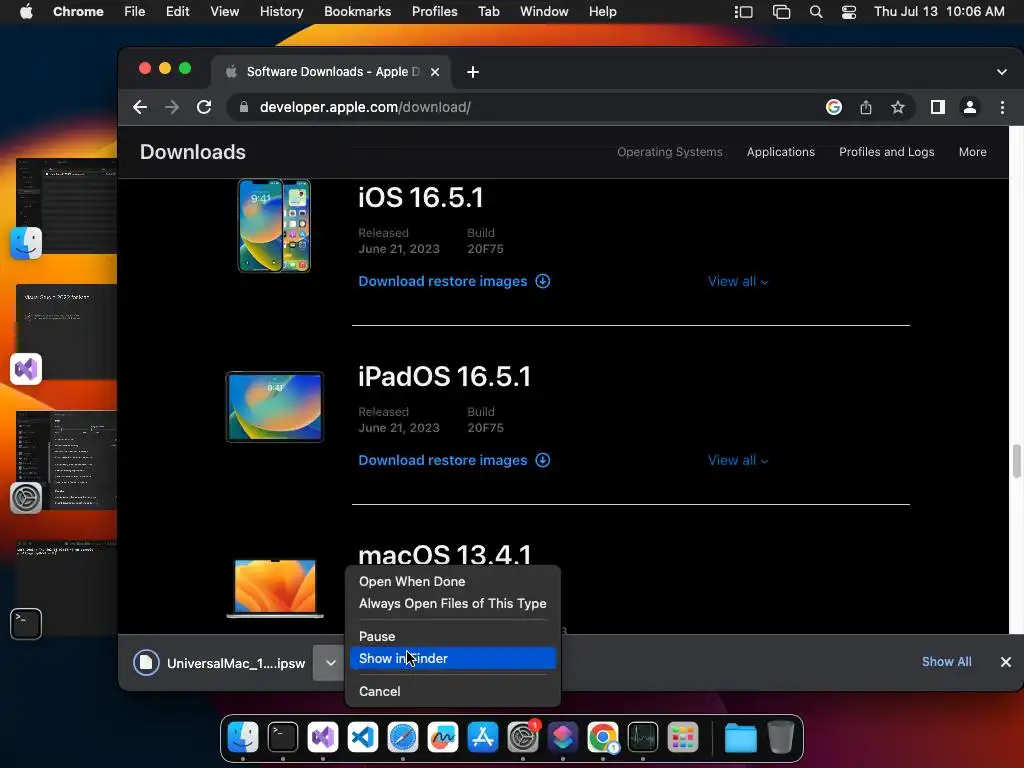Expand the tab search chevron

click(1002, 72)
